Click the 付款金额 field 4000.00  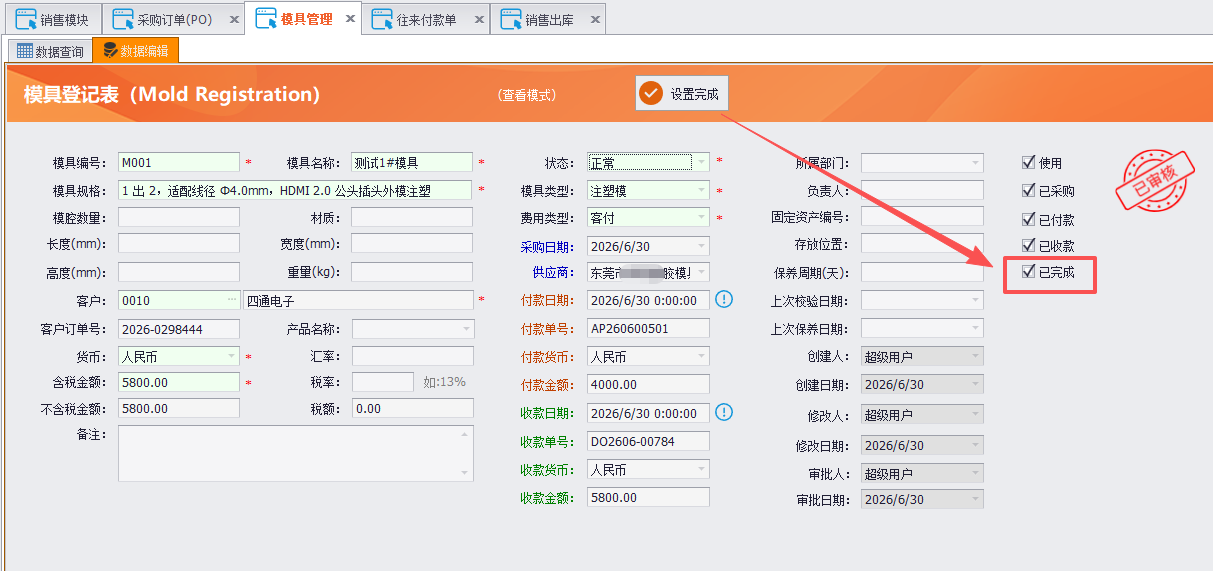pyautogui.click(x=649, y=384)
